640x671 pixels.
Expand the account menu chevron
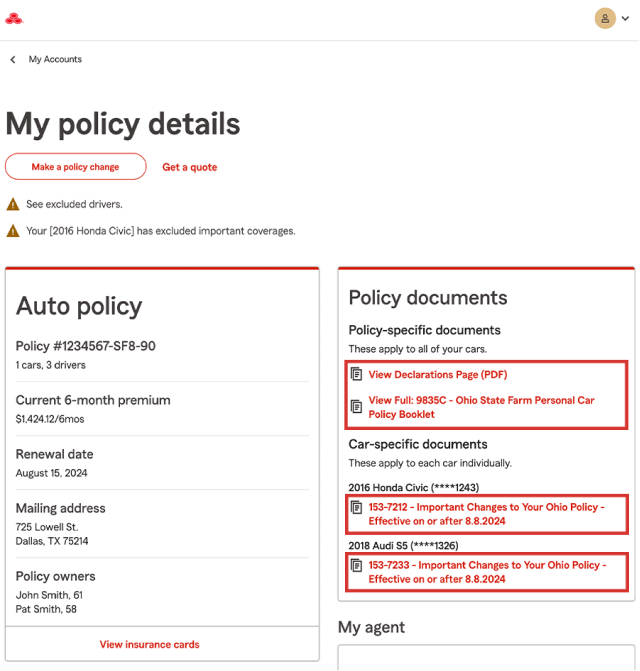pyautogui.click(x=626, y=19)
